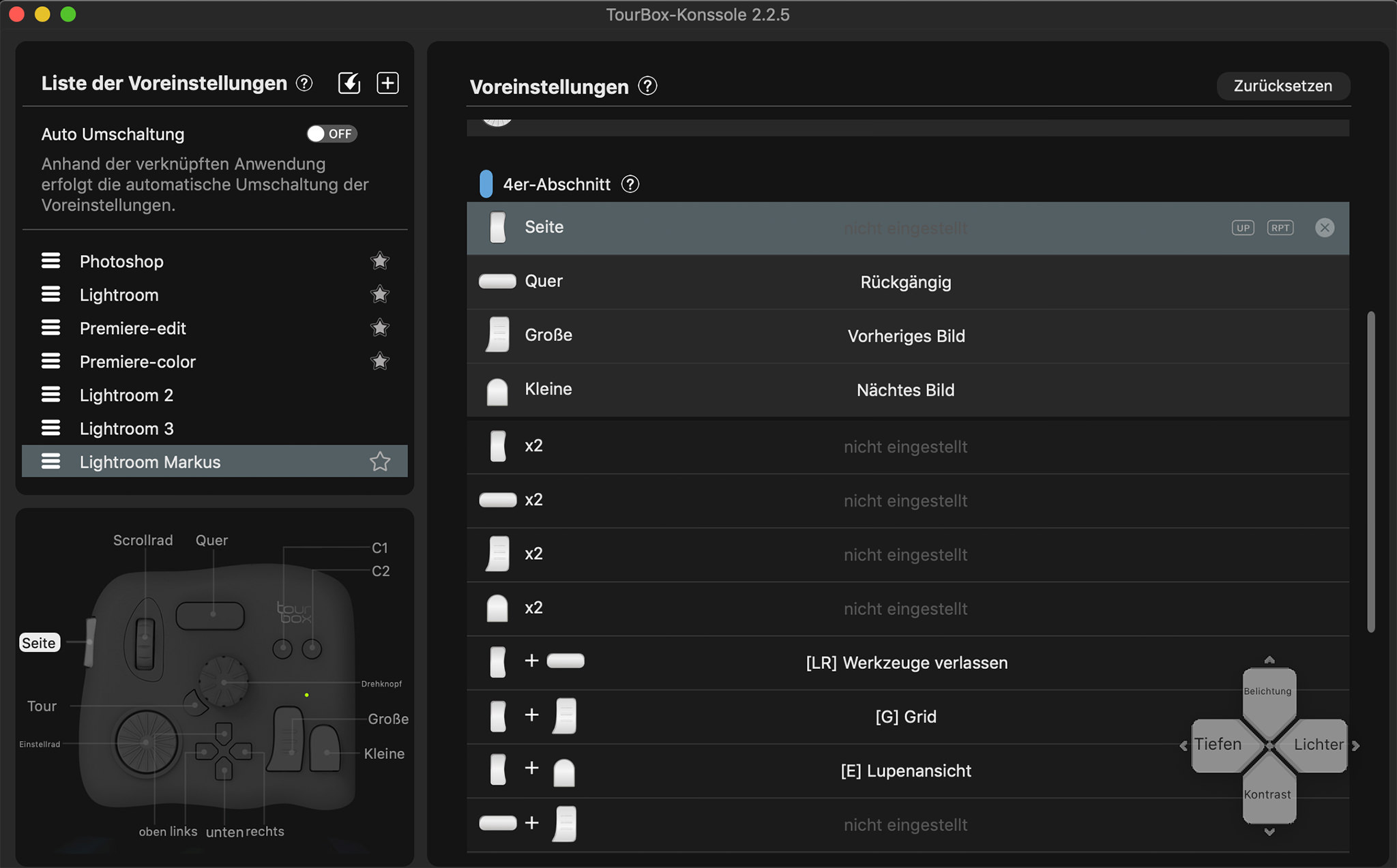The height and width of the screenshot is (868, 1397).
Task: Toggle favorite star for Premiere-edit preset
Action: click(380, 327)
